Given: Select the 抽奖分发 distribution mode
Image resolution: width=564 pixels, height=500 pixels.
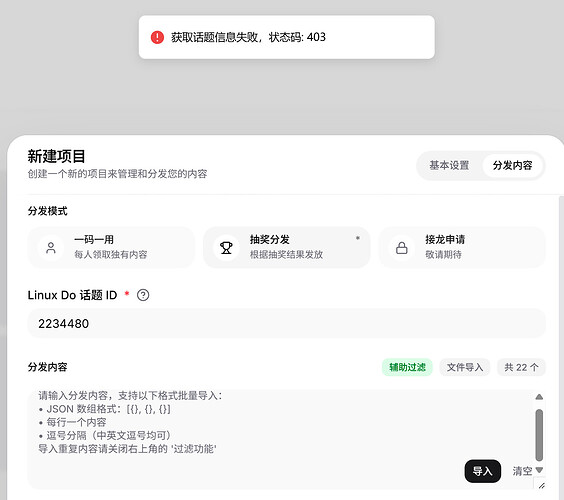Looking at the screenshot, I should click(x=287, y=247).
